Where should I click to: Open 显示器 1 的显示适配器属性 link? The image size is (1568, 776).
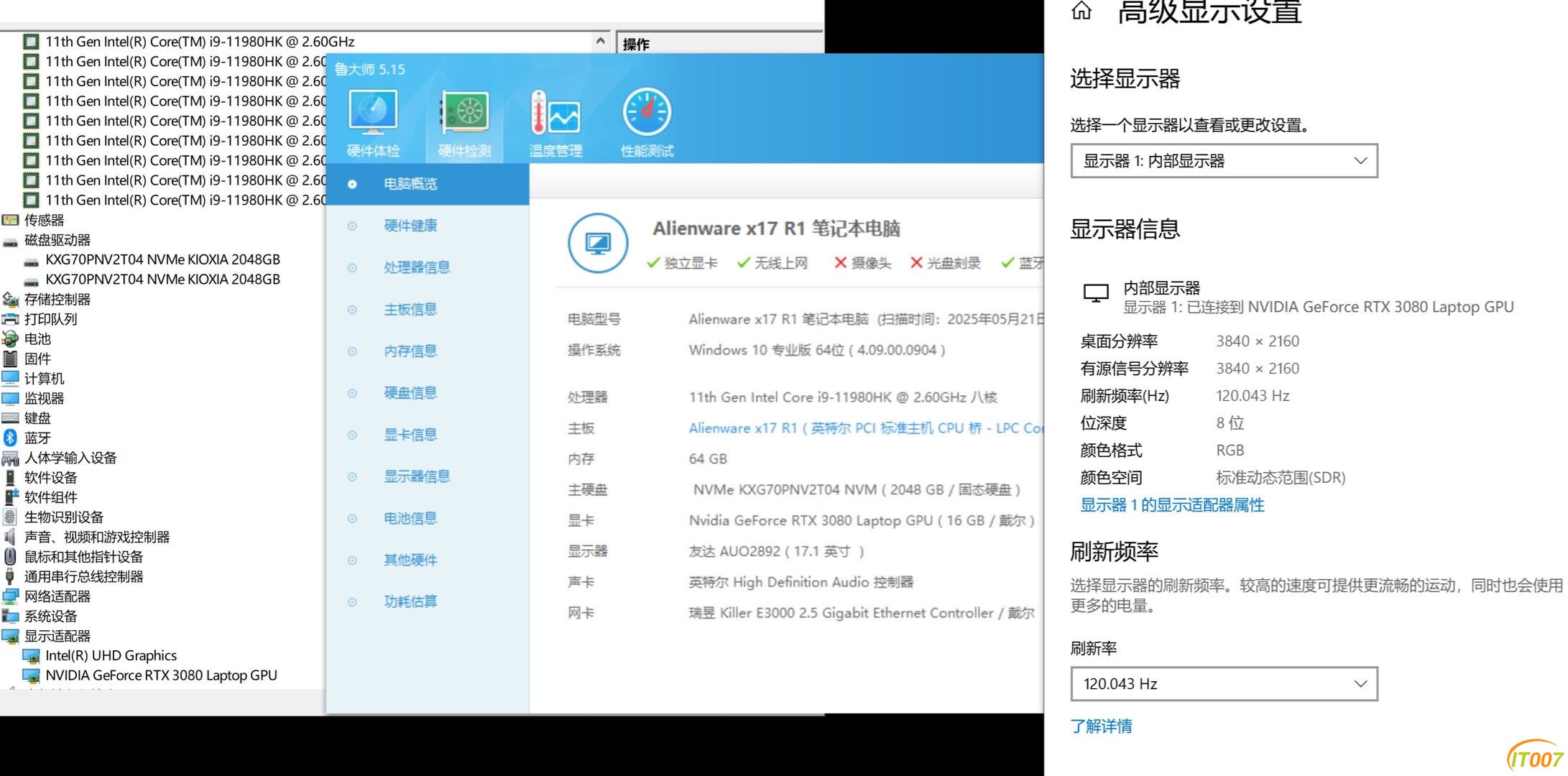(1172, 505)
